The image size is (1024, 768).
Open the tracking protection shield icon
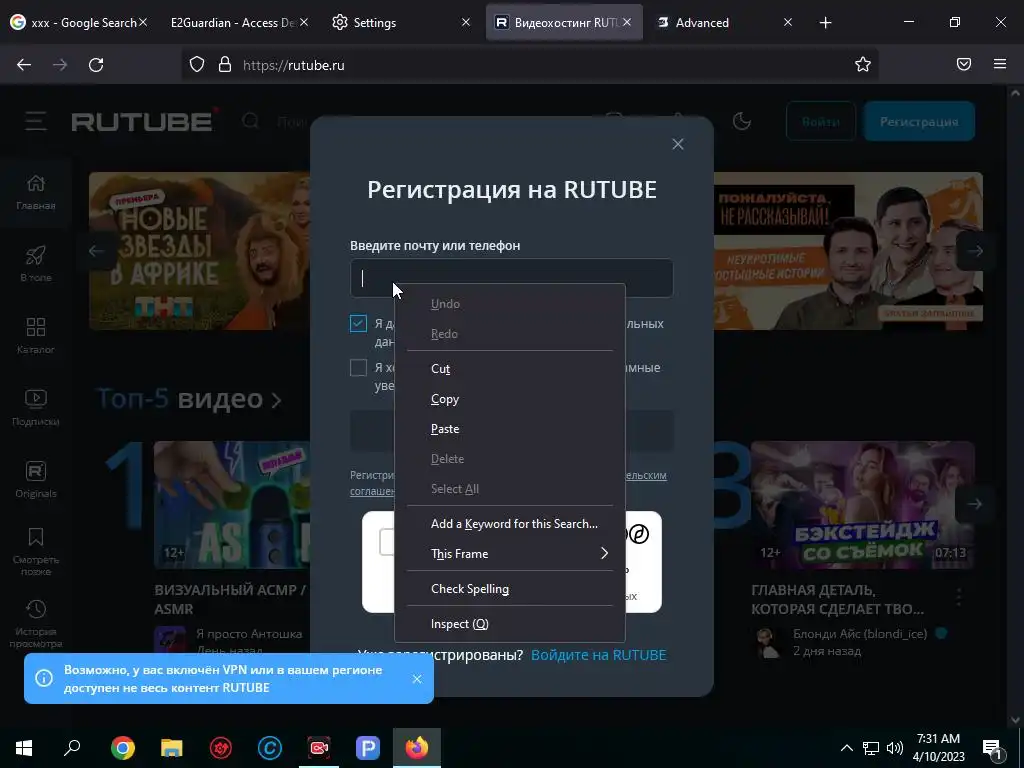[197, 65]
